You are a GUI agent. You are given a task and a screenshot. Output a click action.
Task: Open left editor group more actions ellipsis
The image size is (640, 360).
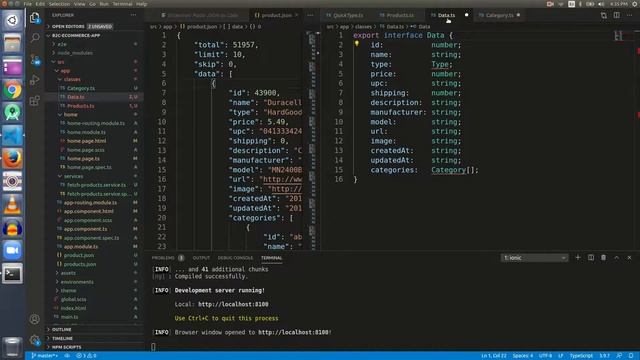click(310, 15)
